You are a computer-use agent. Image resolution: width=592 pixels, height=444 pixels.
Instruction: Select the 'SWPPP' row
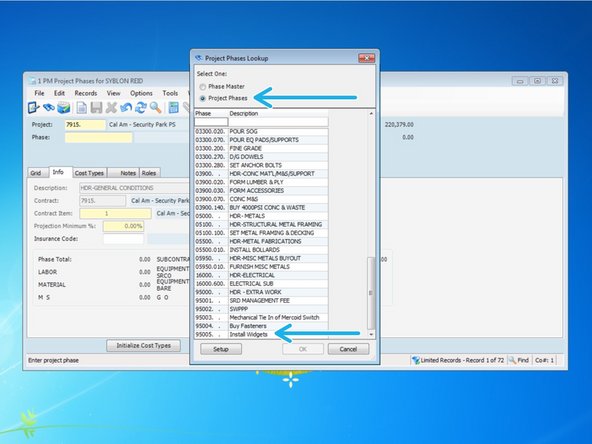[x=261, y=309]
